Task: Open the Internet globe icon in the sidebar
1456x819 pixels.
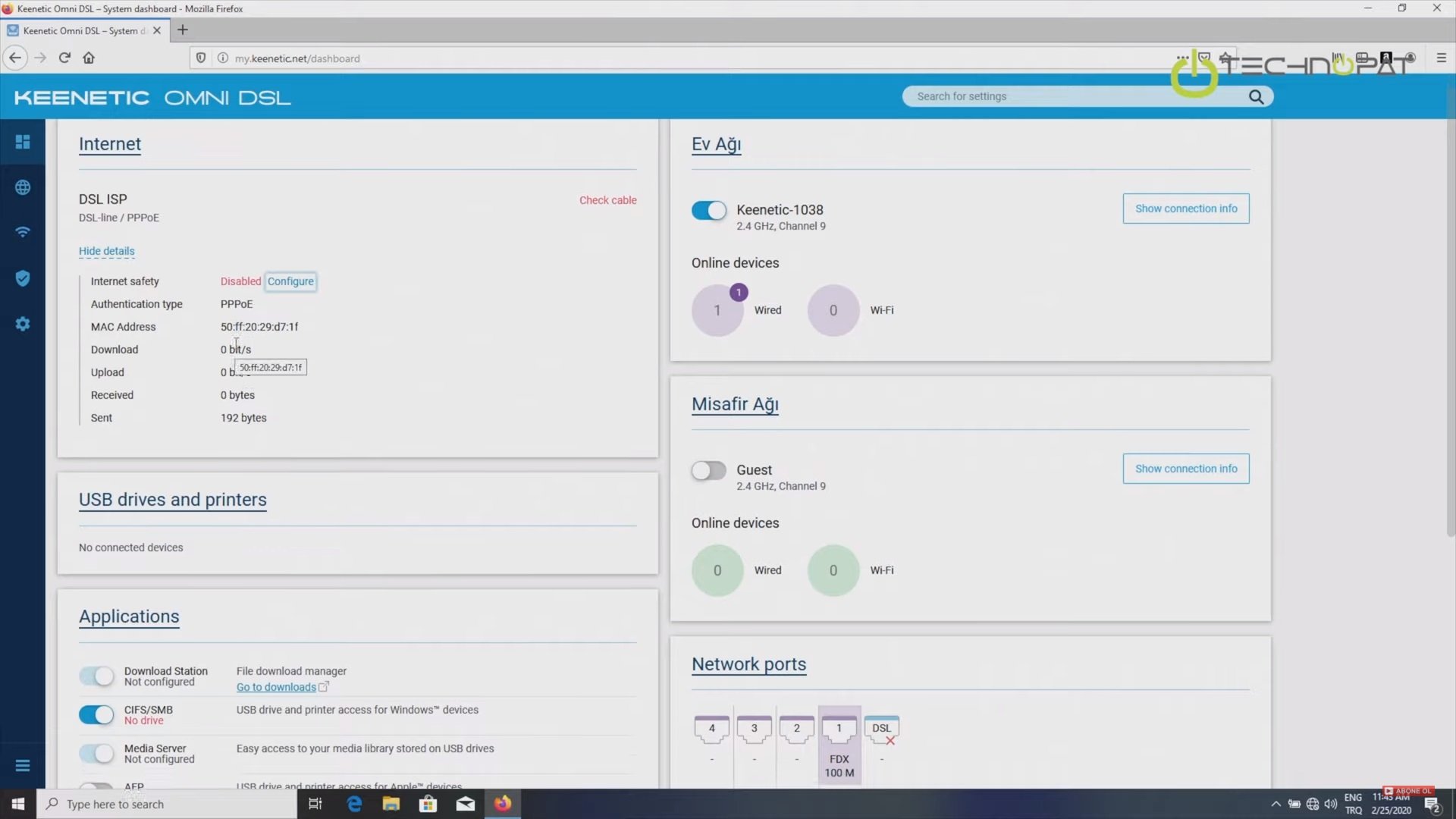Action: pyautogui.click(x=23, y=187)
